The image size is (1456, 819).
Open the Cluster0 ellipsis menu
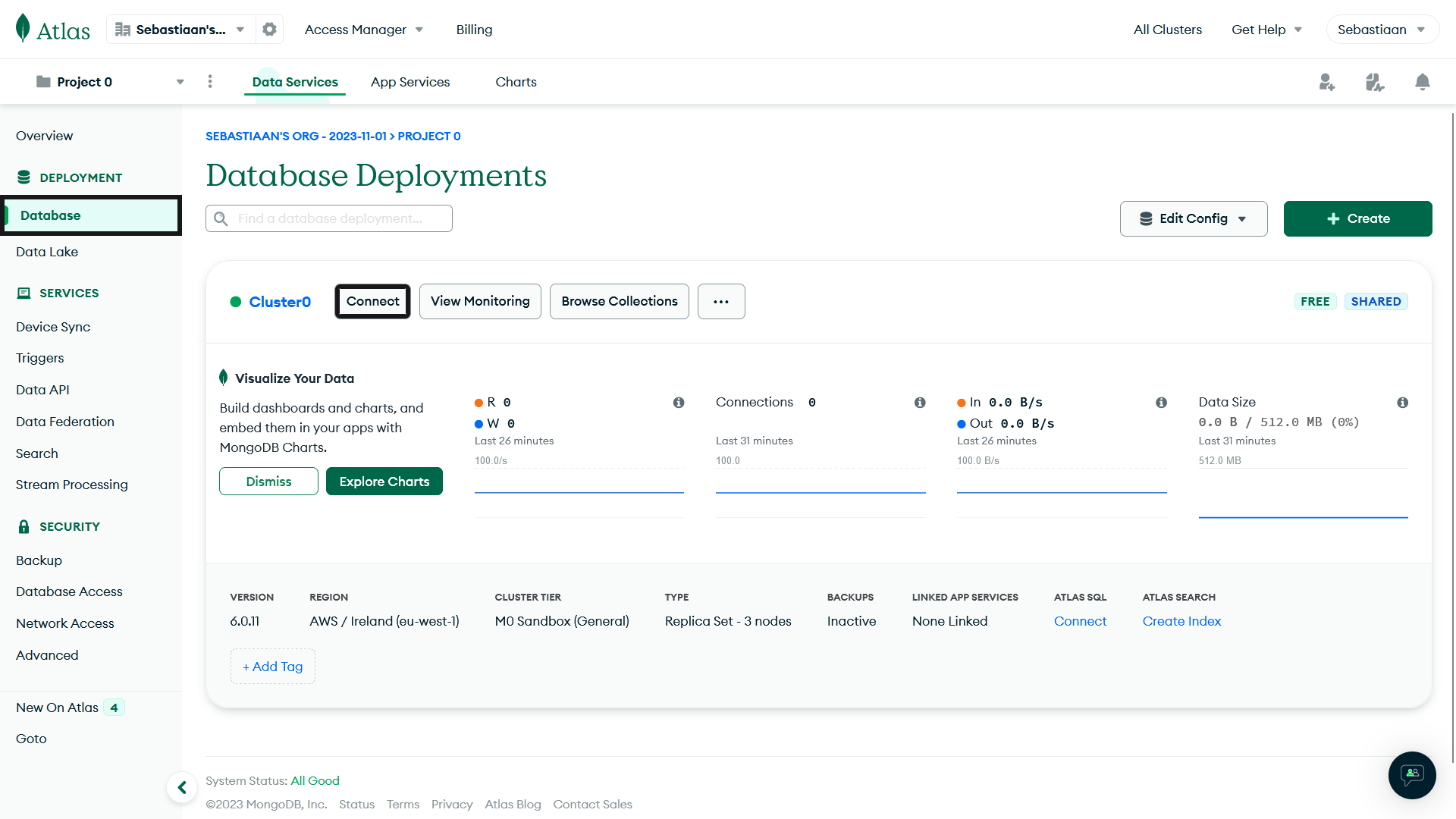[x=721, y=301]
